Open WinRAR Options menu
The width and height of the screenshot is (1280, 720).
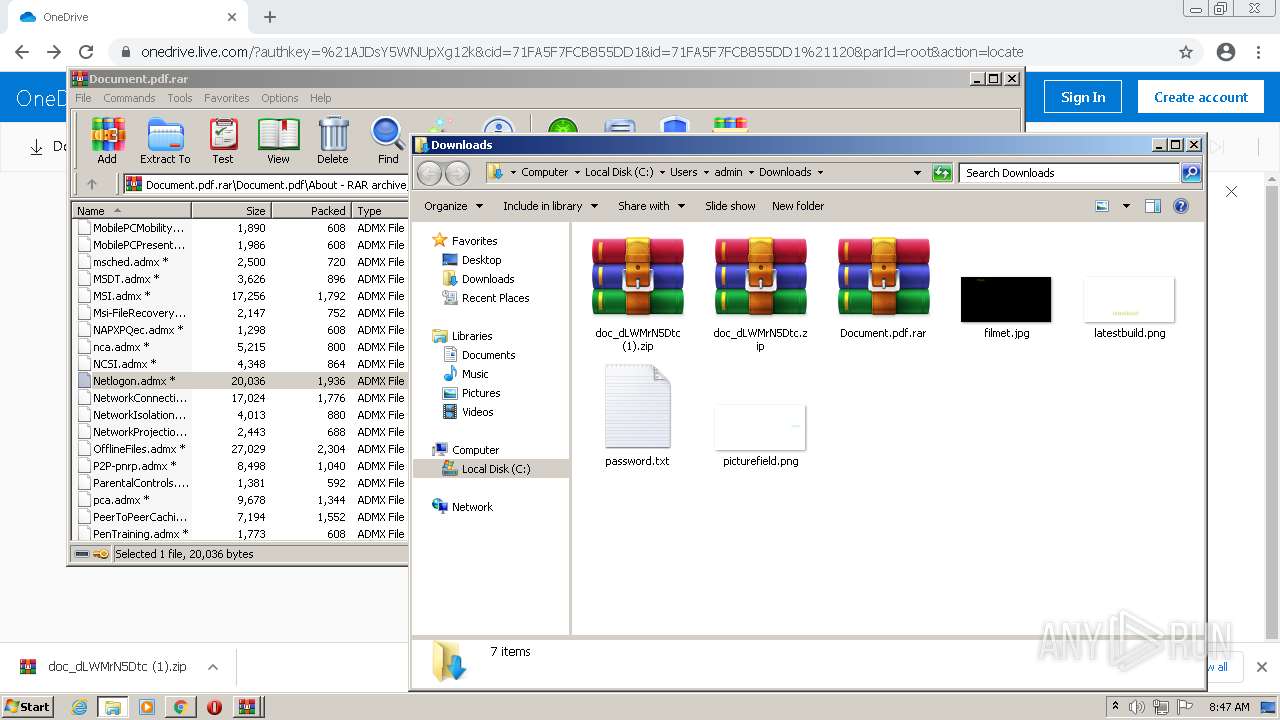coord(280,98)
